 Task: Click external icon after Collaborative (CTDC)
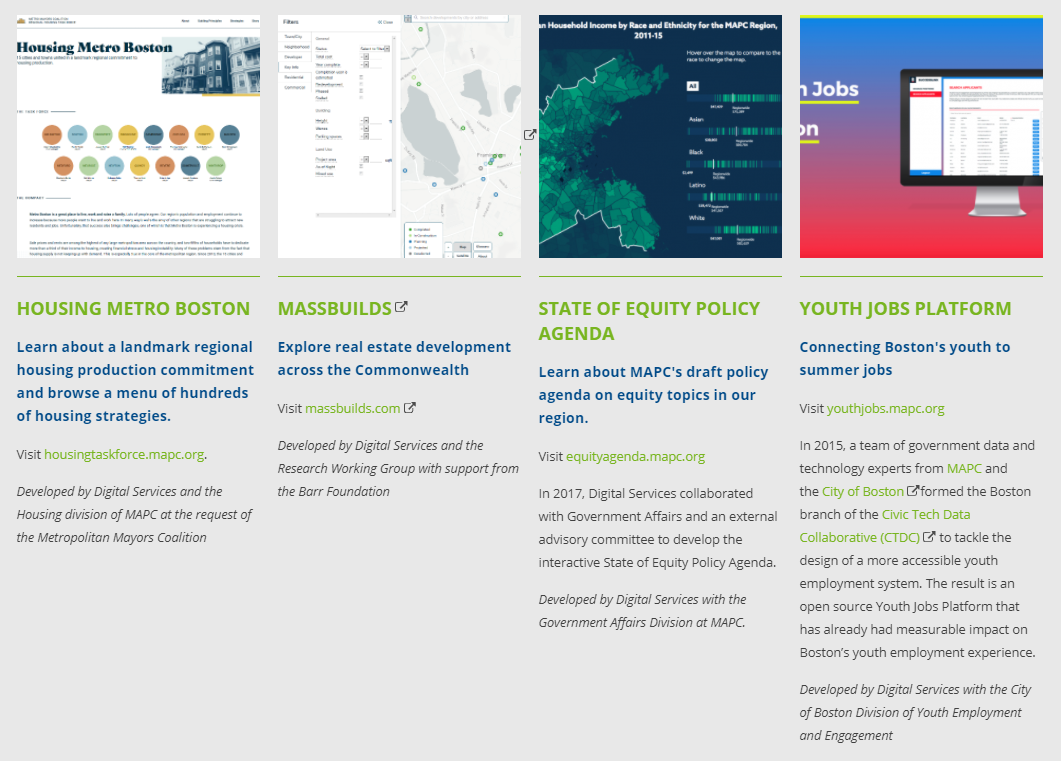(929, 536)
